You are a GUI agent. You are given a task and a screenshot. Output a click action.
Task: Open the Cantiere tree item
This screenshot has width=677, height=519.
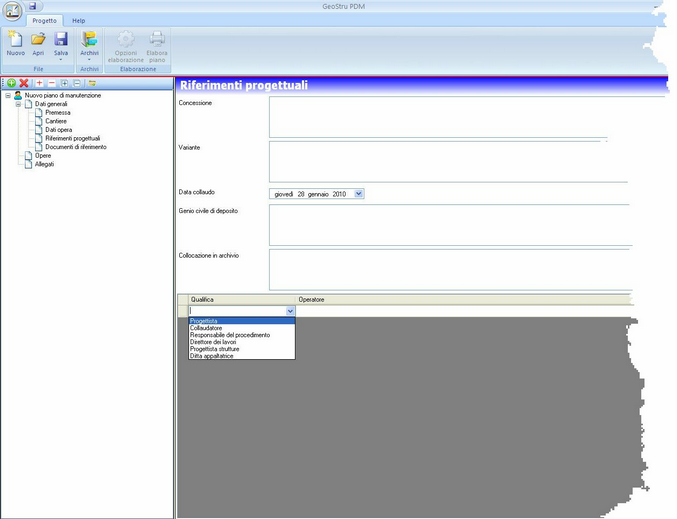point(56,121)
